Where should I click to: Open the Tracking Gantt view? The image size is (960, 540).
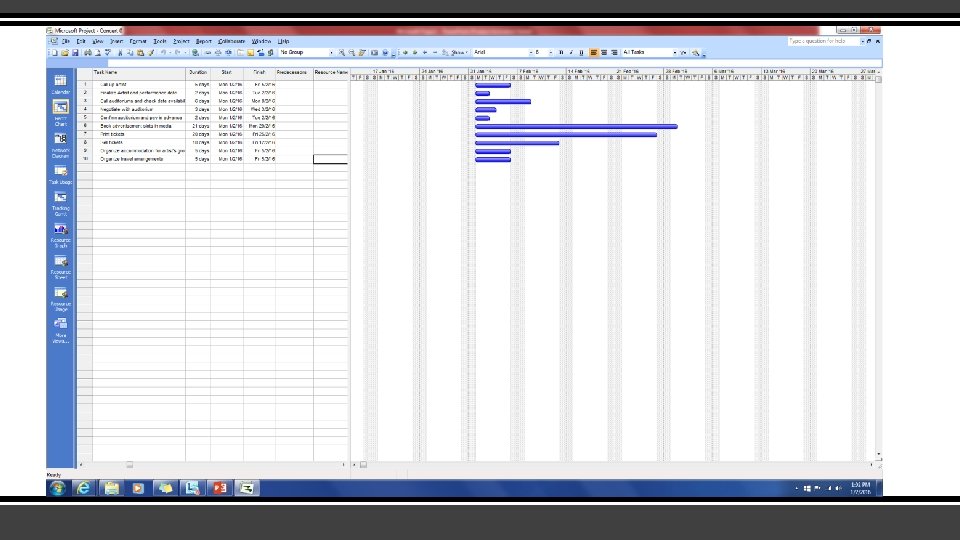60,203
